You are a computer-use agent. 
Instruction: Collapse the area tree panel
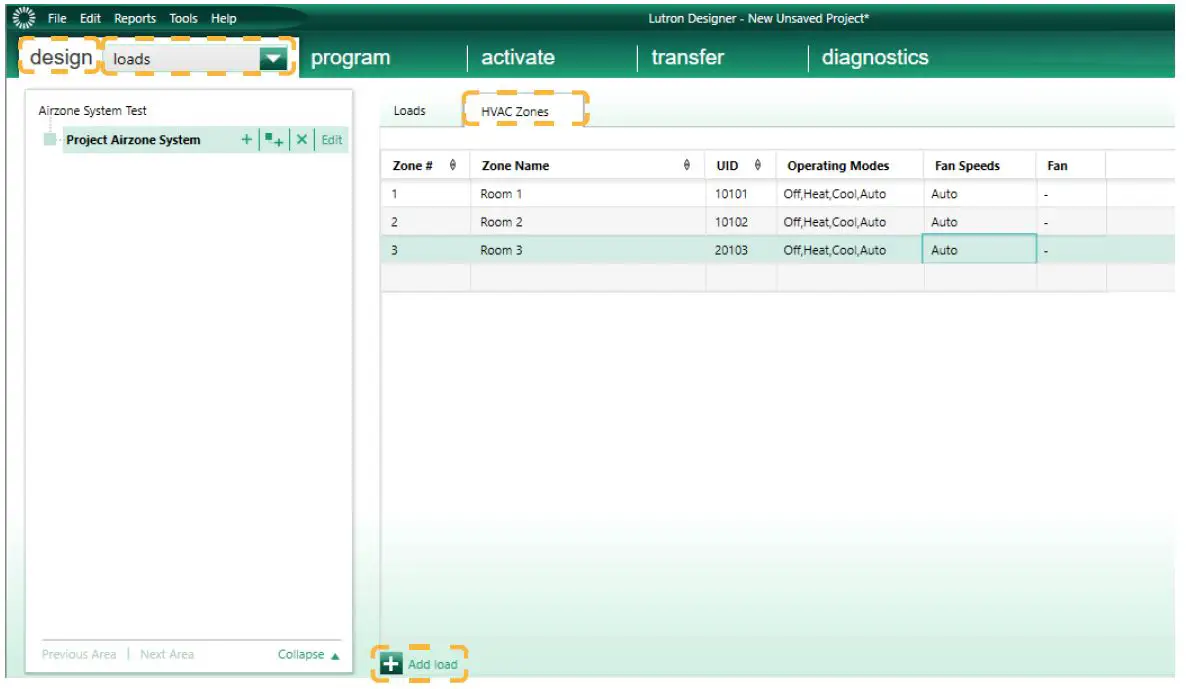click(309, 654)
